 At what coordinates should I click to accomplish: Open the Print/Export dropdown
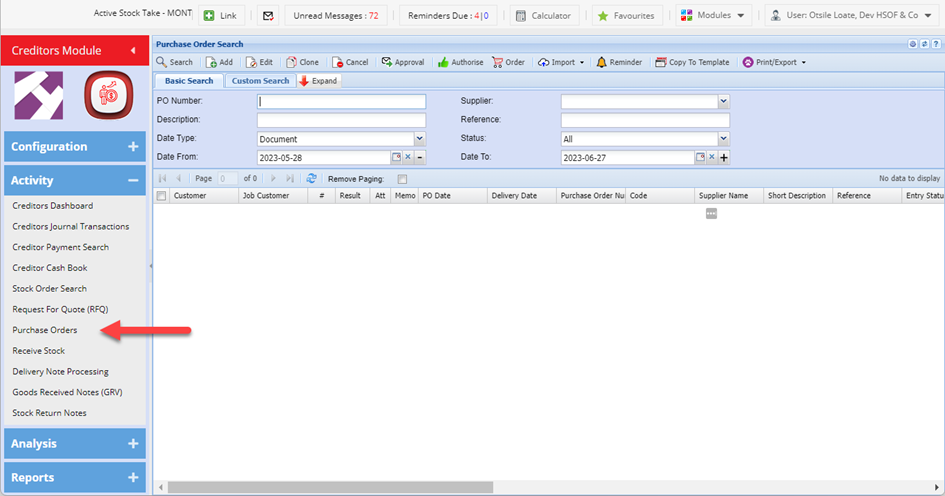click(774, 62)
